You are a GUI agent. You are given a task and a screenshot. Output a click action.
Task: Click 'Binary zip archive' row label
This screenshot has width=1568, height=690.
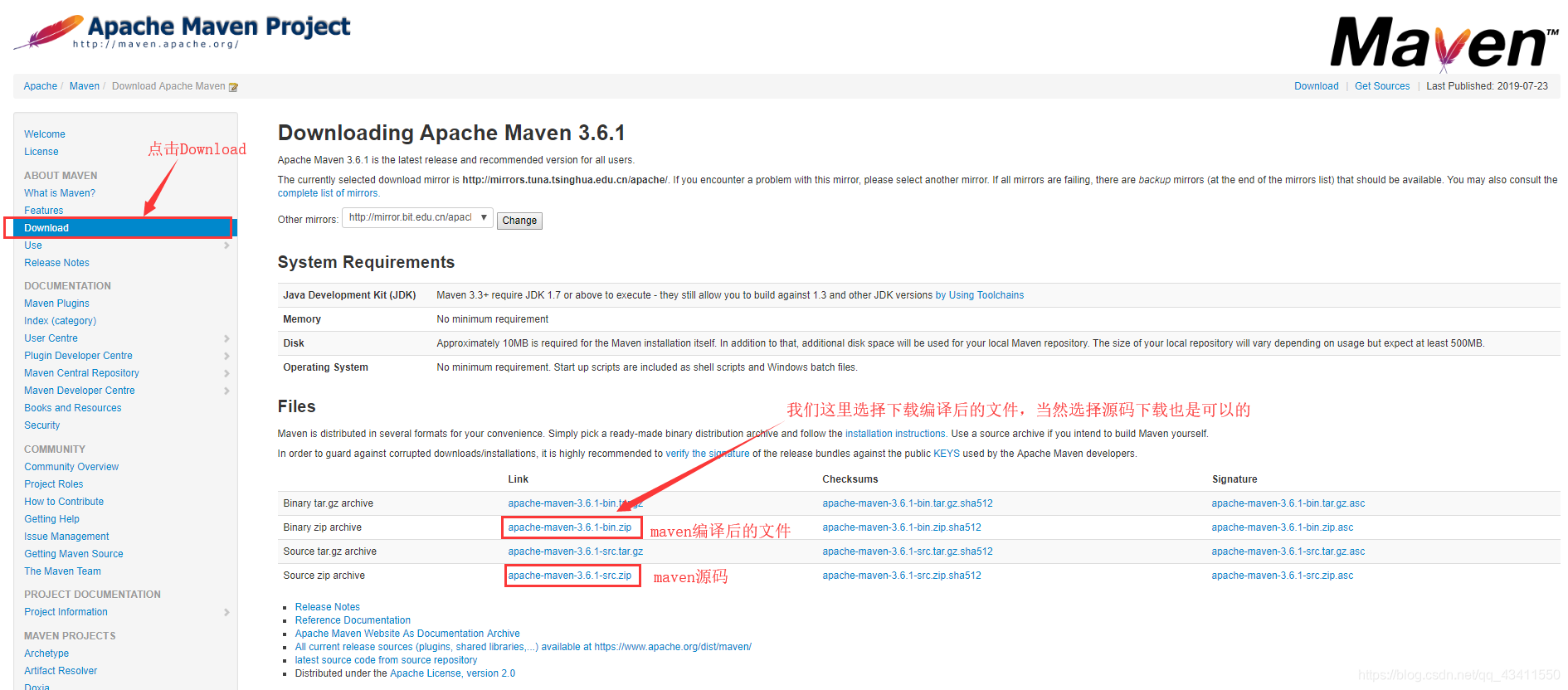pos(323,527)
